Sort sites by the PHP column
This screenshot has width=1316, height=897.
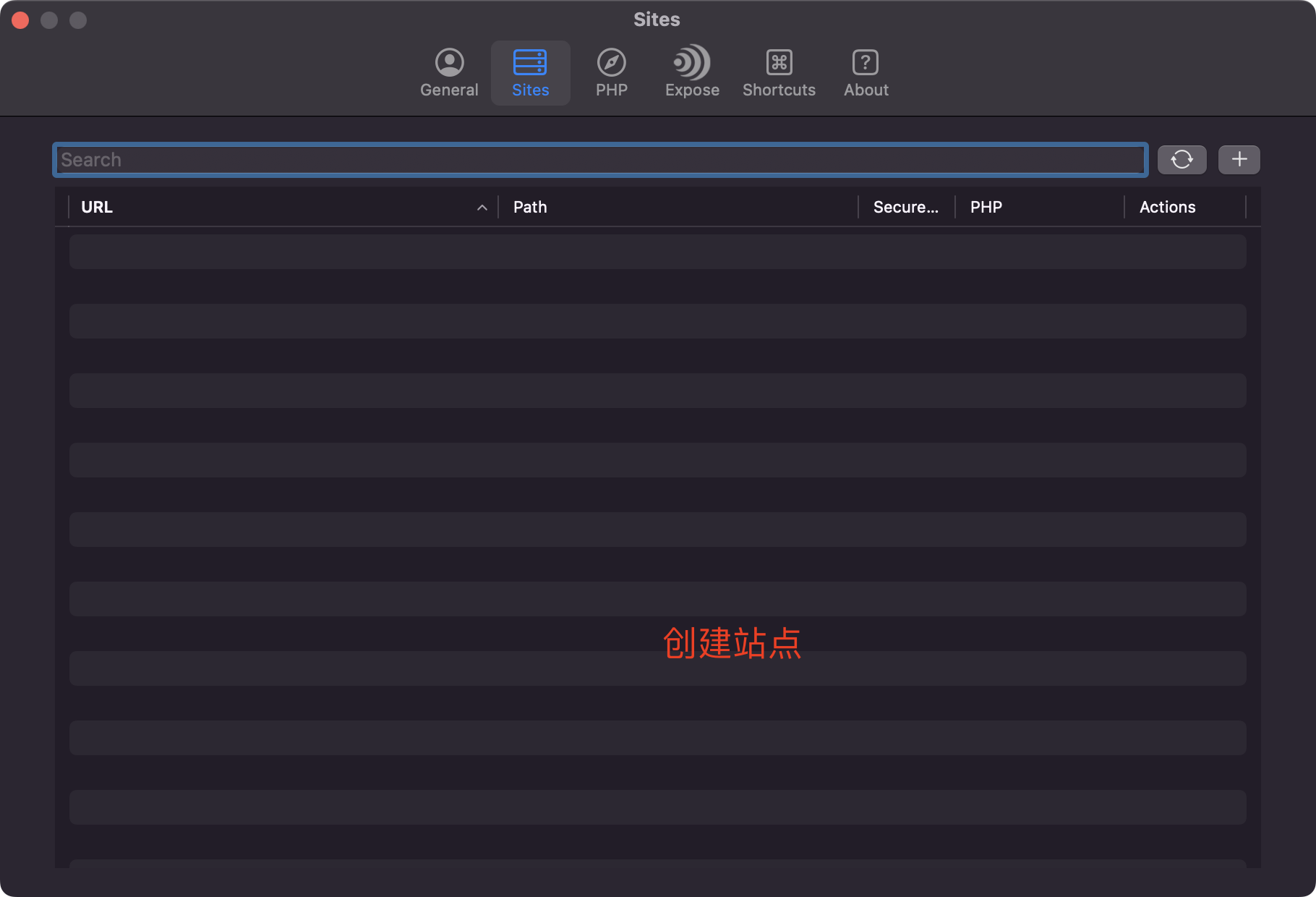tap(985, 207)
